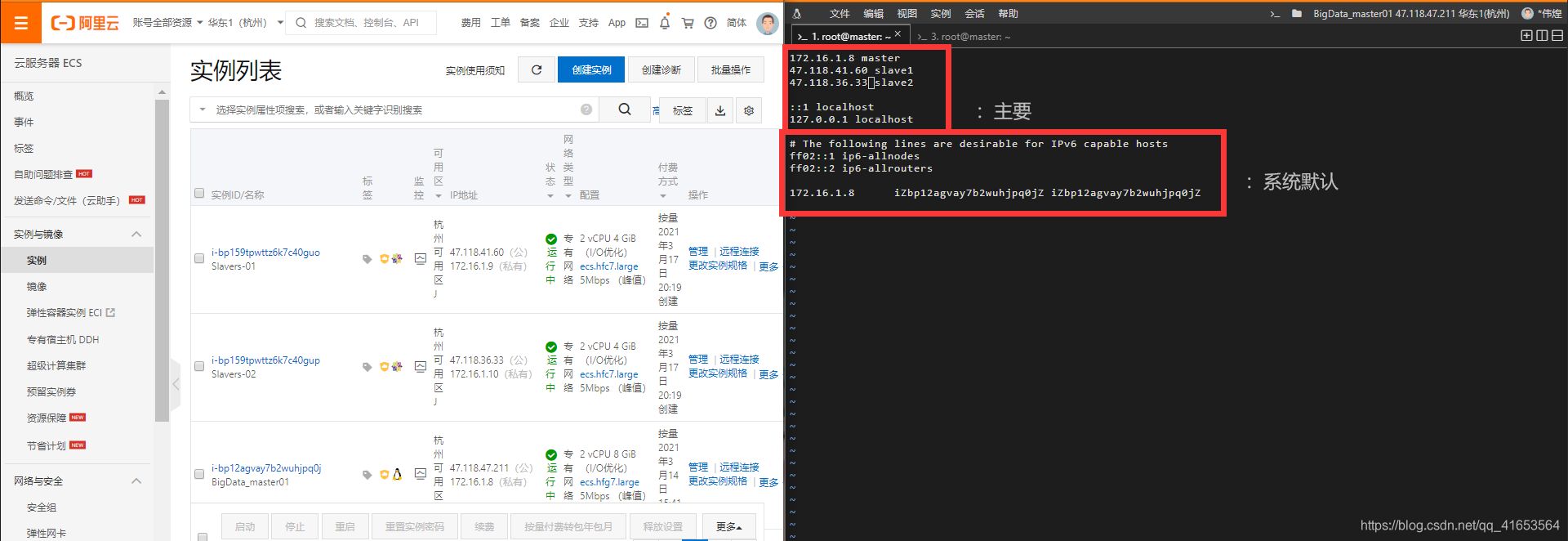Open status column filter arrow
This screenshot has width=1568, height=541.
(x=550, y=196)
